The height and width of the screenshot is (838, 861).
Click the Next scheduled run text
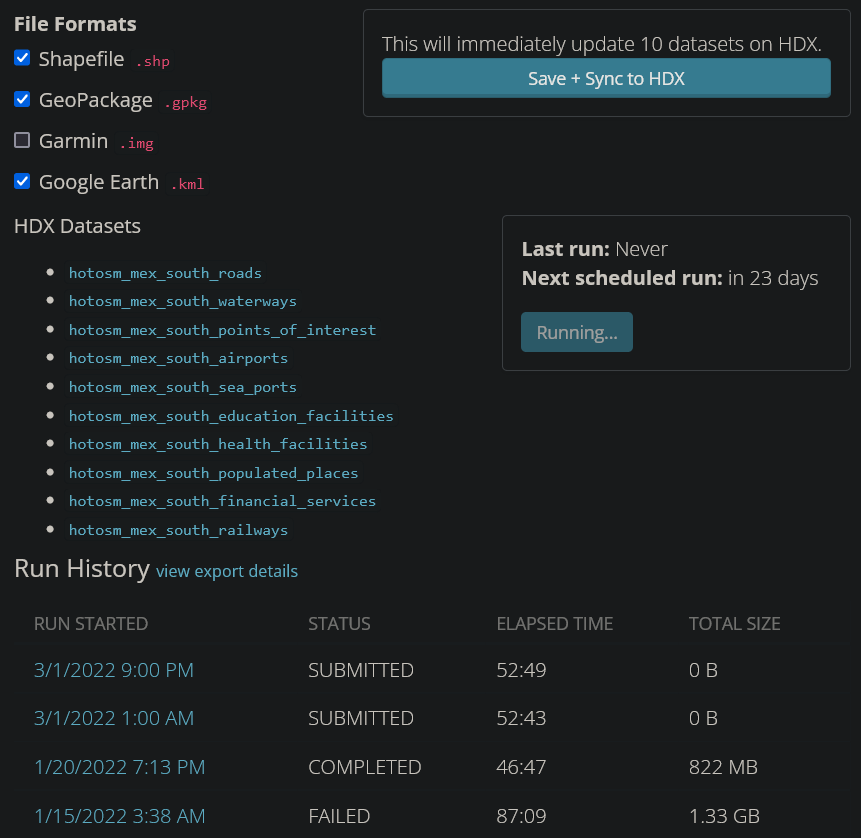point(670,278)
